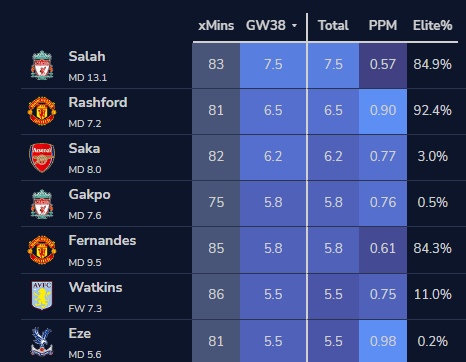Click Rashford's Manchester United crest
The height and width of the screenshot is (362, 466).
pyautogui.click(x=42, y=111)
